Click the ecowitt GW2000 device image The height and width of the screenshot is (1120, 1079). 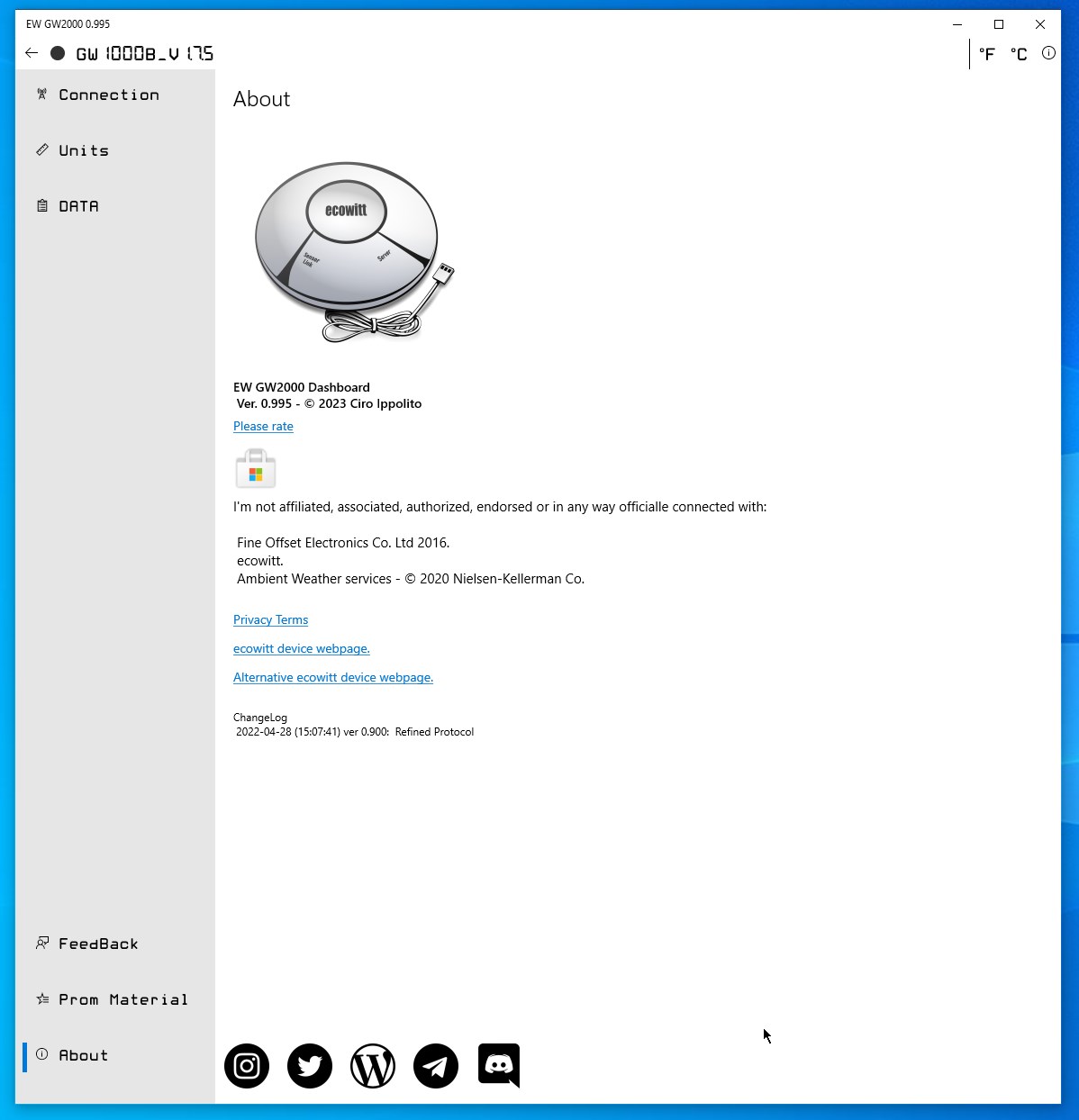click(349, 250)
